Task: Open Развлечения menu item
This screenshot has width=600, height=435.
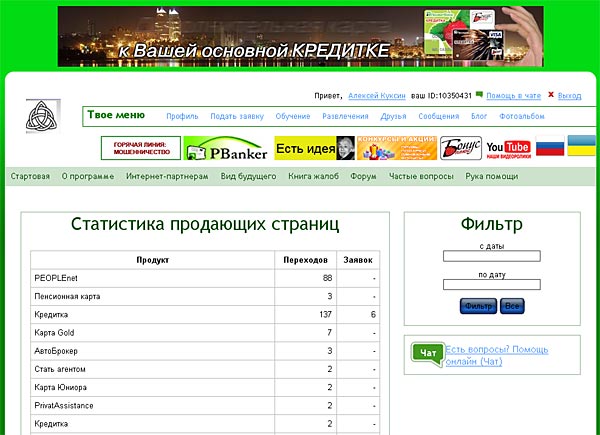Action: (x=345, y=116)
